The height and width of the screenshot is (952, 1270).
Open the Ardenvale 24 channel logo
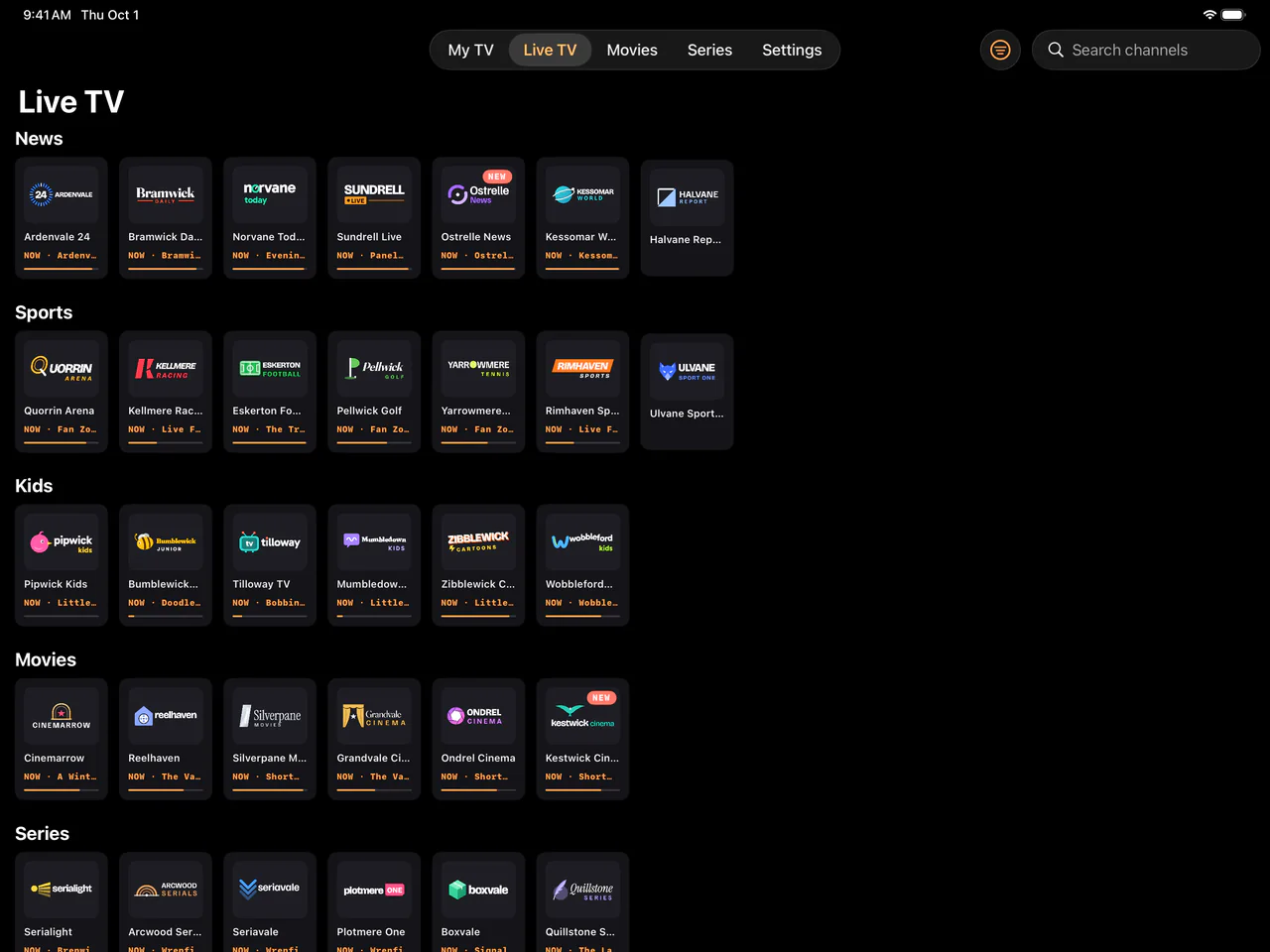(x=62, y=194)
